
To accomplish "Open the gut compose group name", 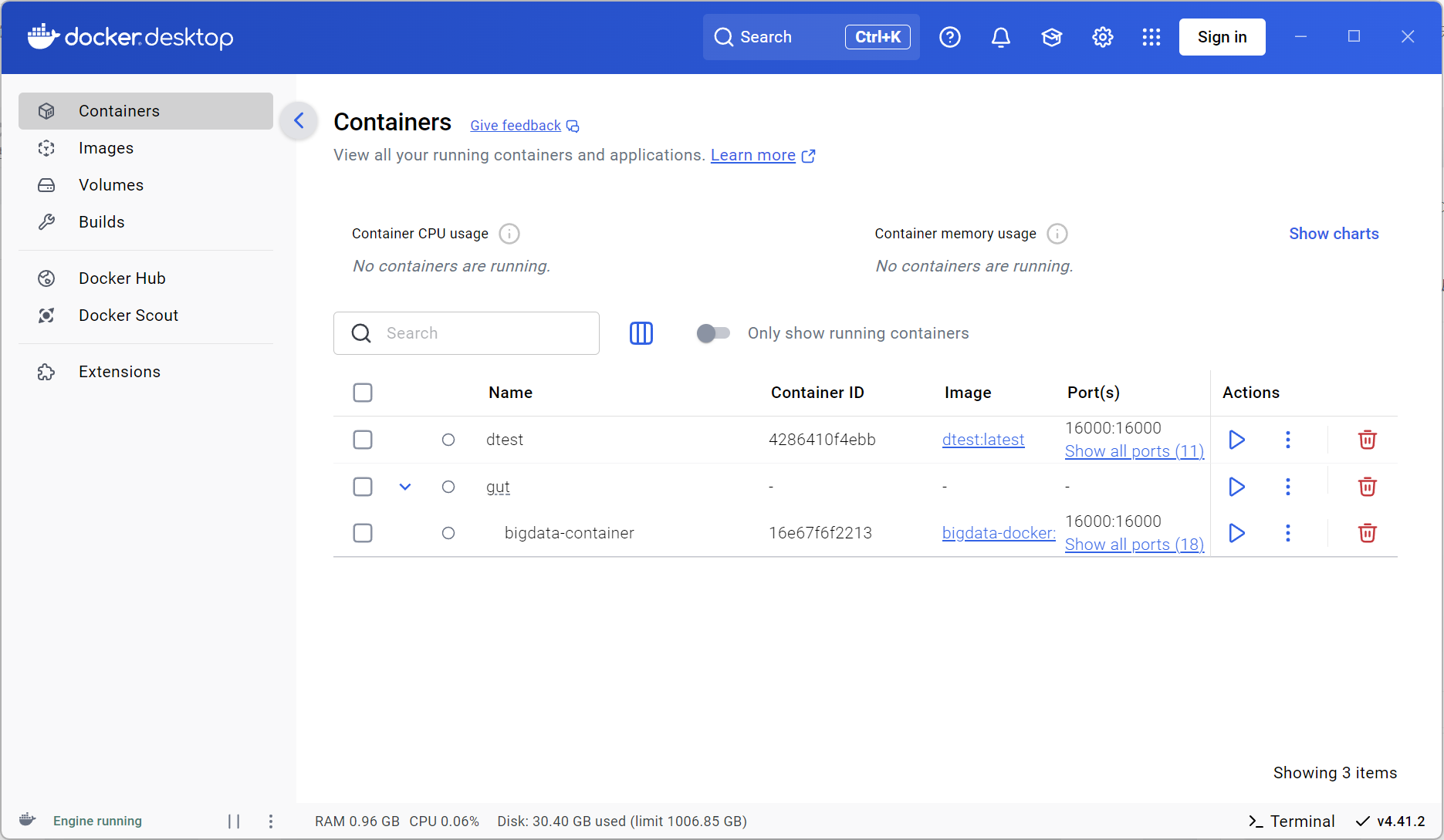I will pos(498,487).
